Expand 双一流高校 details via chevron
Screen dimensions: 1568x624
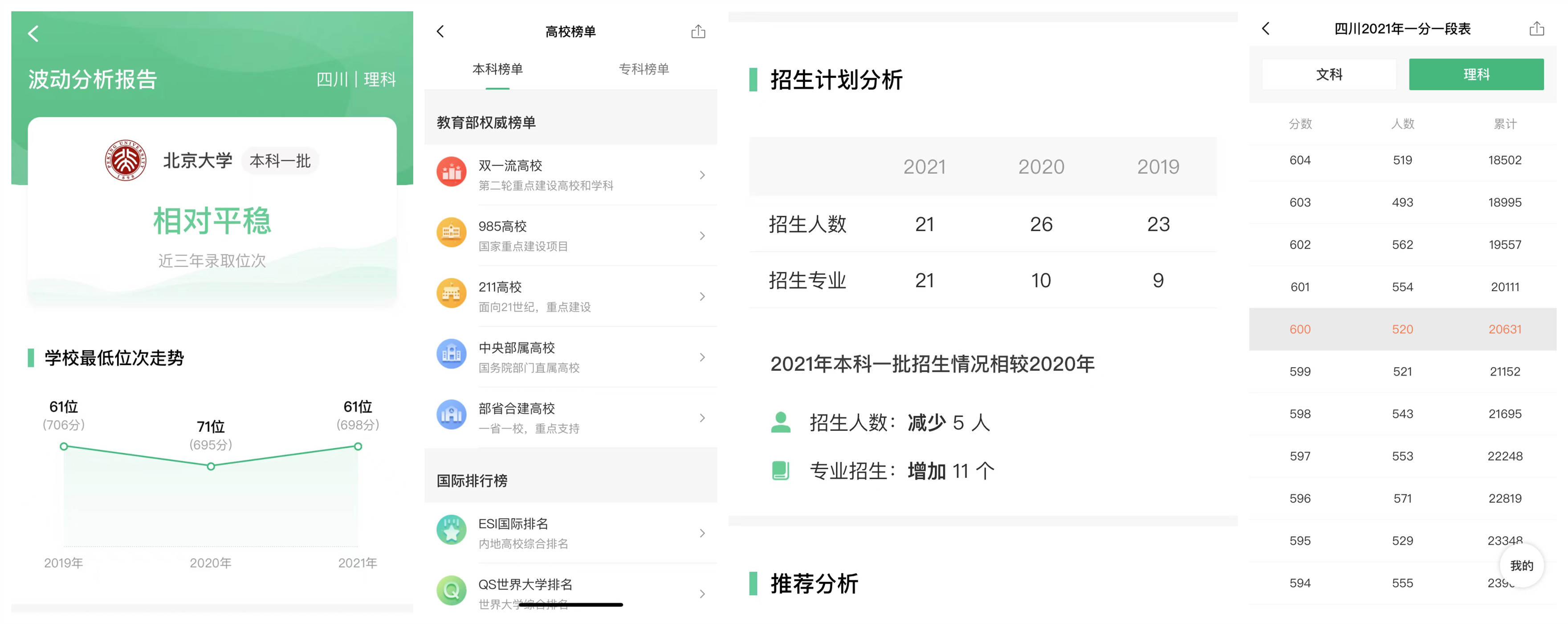pyautogui.click(x=703, y=174)
